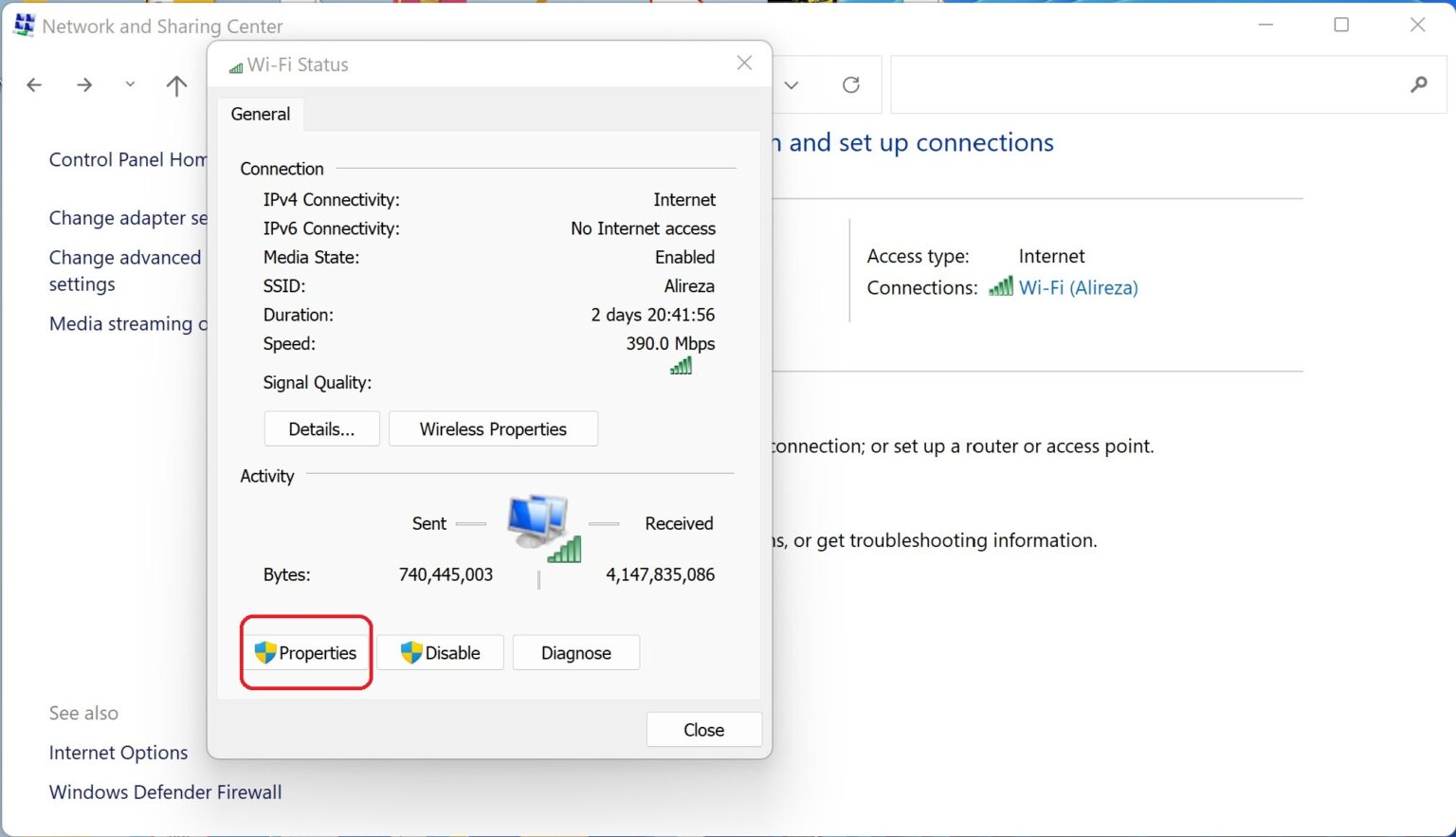
Task: Click the Forward navigation arrow
Action: (x=84, y=85)
